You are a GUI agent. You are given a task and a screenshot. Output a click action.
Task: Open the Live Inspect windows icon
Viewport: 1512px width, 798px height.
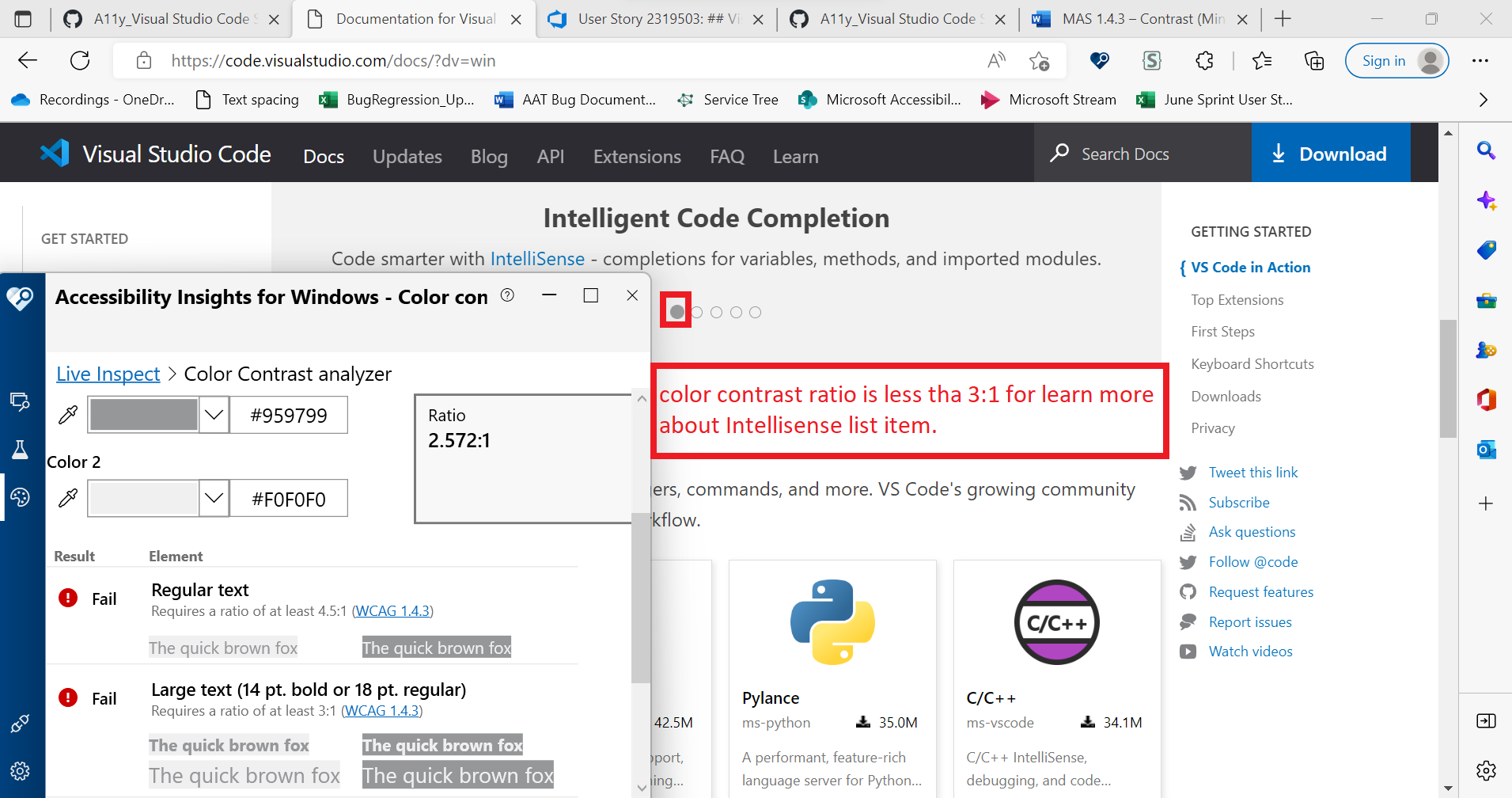point(21,401)
